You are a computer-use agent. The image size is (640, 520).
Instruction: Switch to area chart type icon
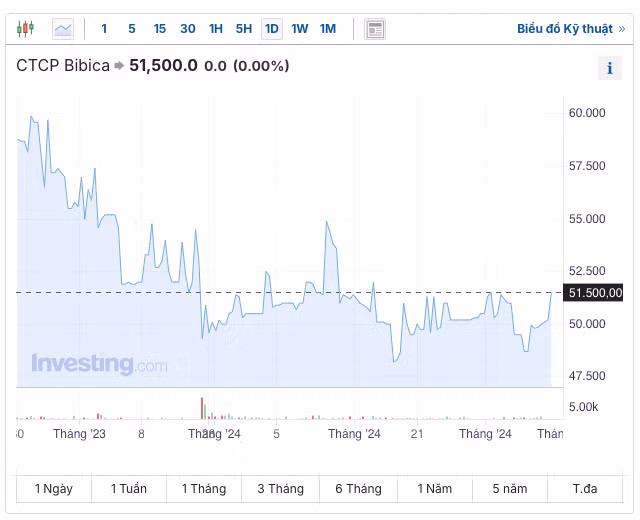[63, 29]
